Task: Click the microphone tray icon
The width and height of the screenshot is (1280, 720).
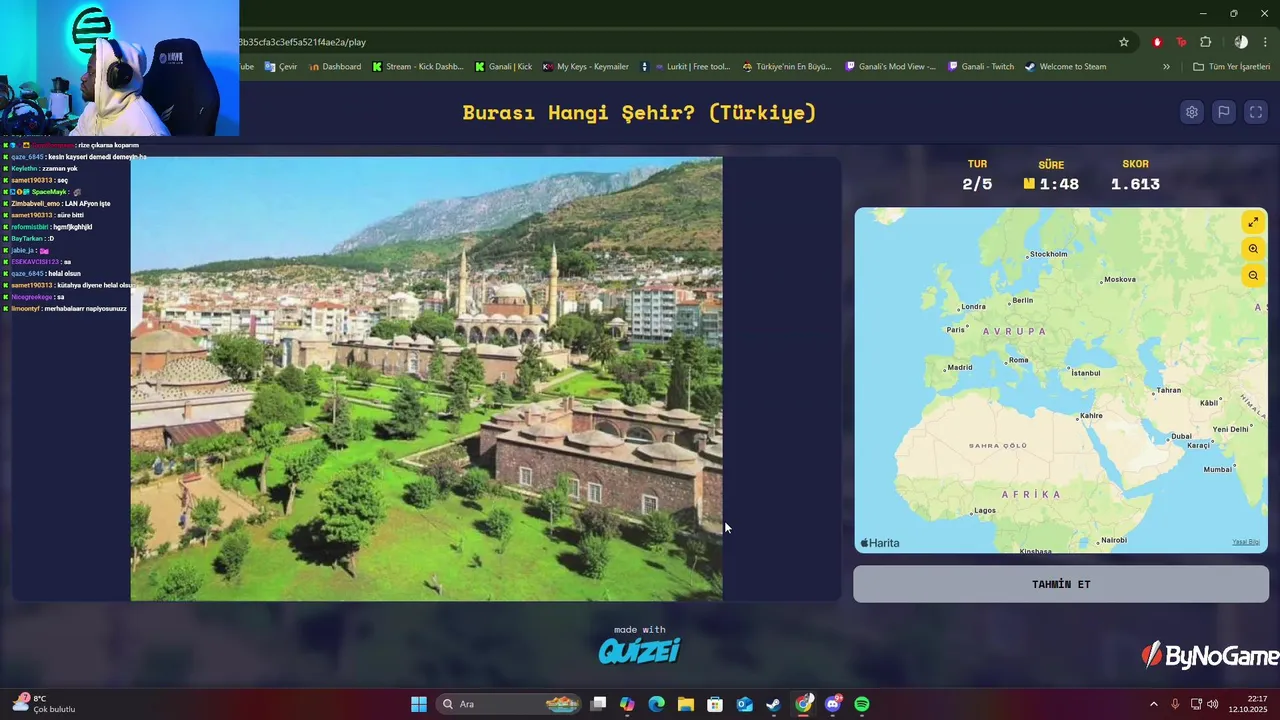Action: click(x=1175, y=704)
